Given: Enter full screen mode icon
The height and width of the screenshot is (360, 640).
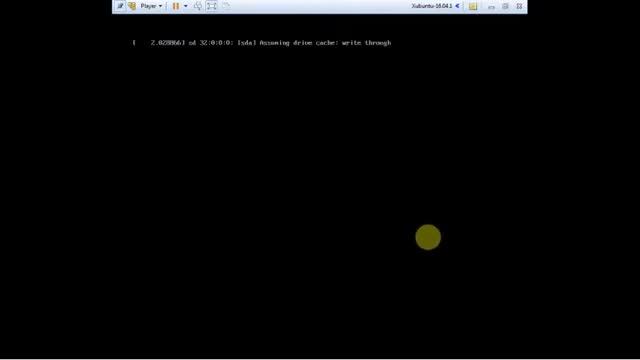Looking at the screenshot, I should click(x=211, y=6).
